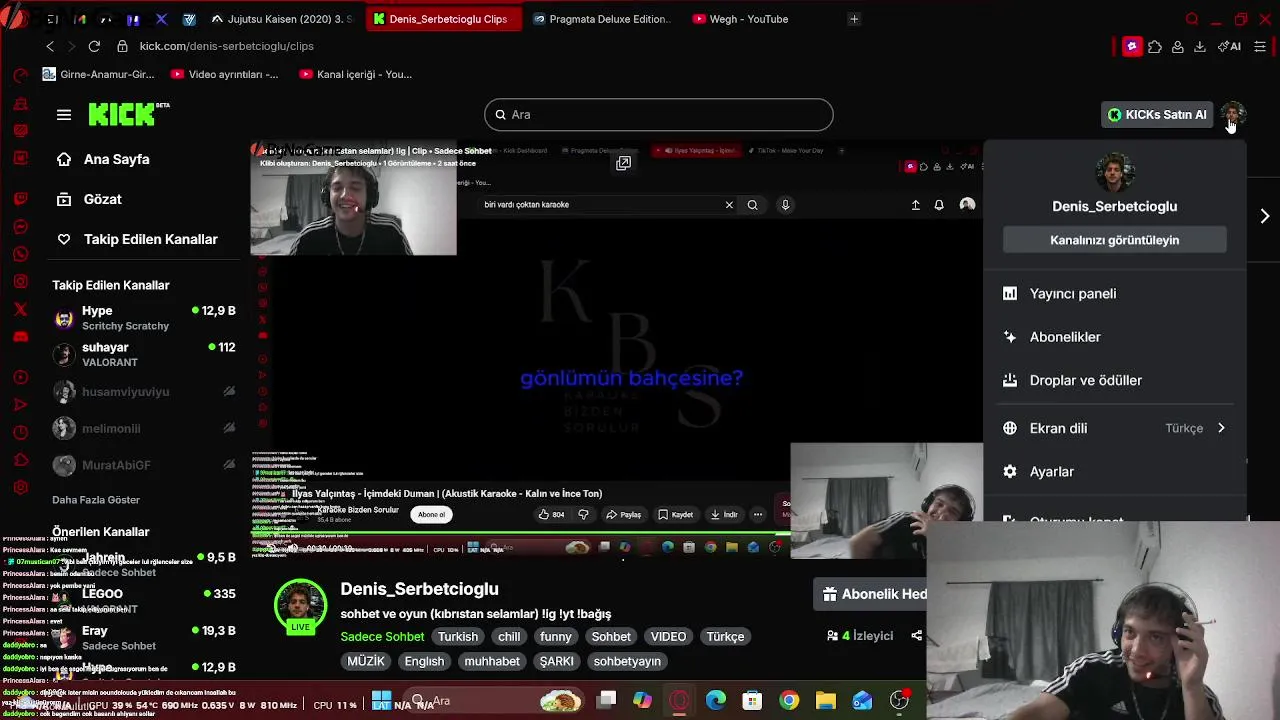The height and width of the screenshot is (720, 1280).
Task: Click the MÜZİK tag
Action: (x=365, y=661)
